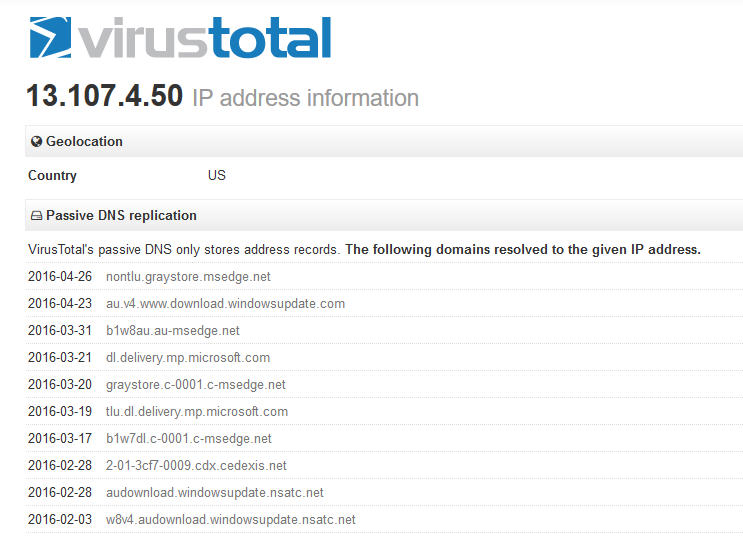The image size is (743, 541).
Task: Open the Passive DNS replication header
Action: tap(121, 216)
